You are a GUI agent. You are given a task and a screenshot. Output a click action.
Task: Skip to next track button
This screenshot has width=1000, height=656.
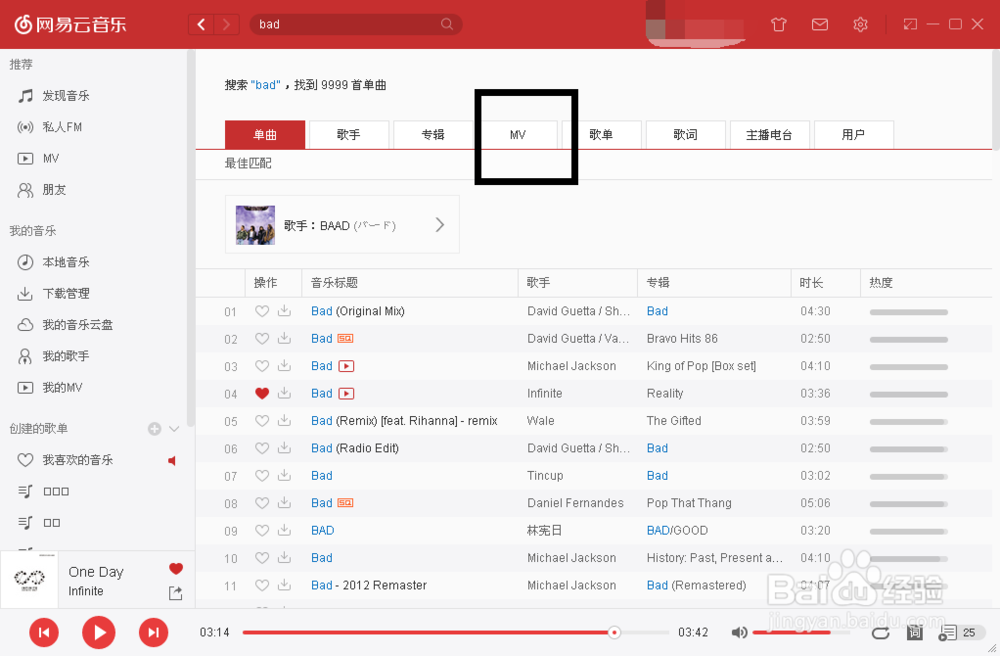(x=154, y=632)
